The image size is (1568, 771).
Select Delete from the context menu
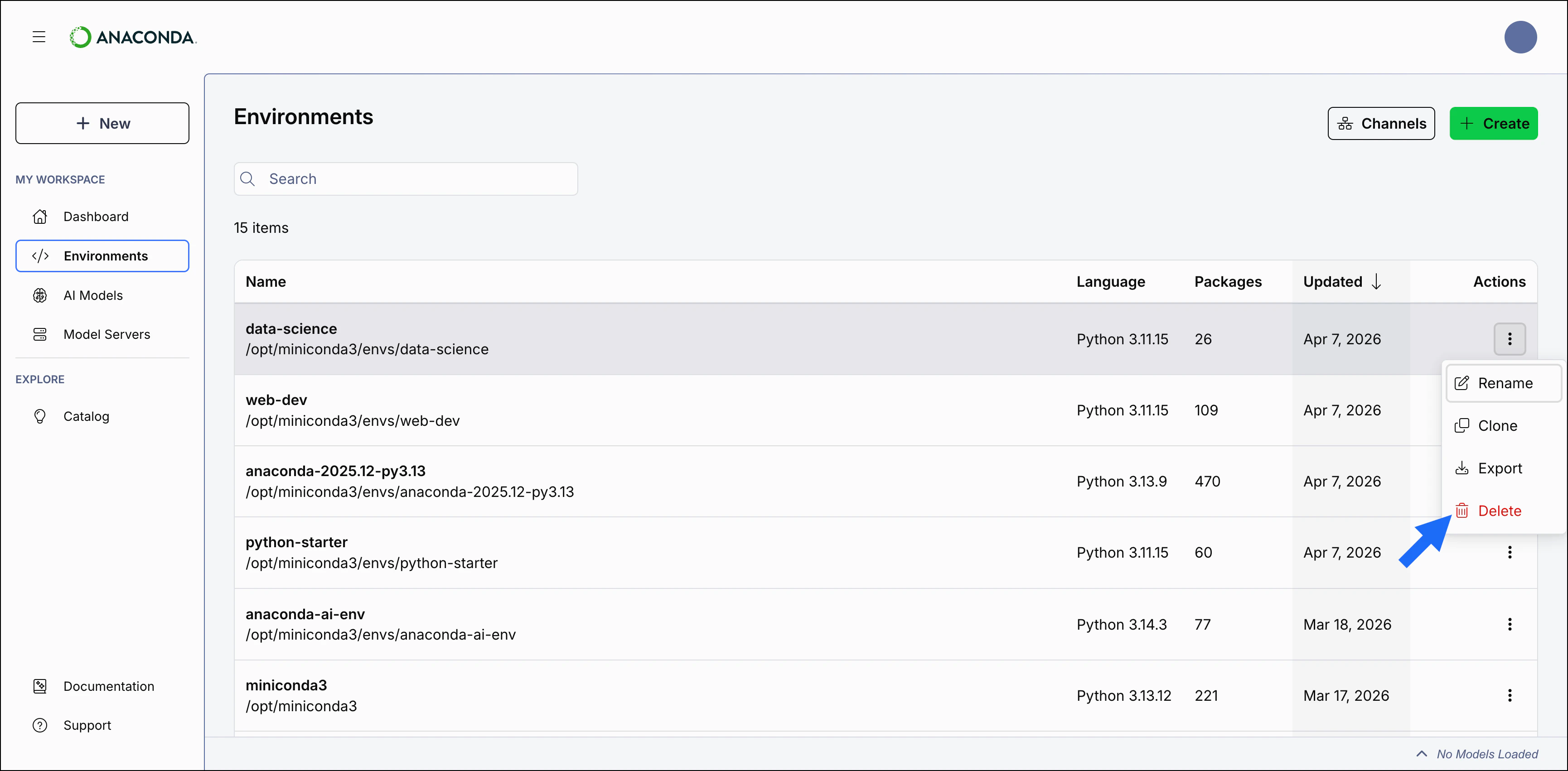coord(1500,511)
